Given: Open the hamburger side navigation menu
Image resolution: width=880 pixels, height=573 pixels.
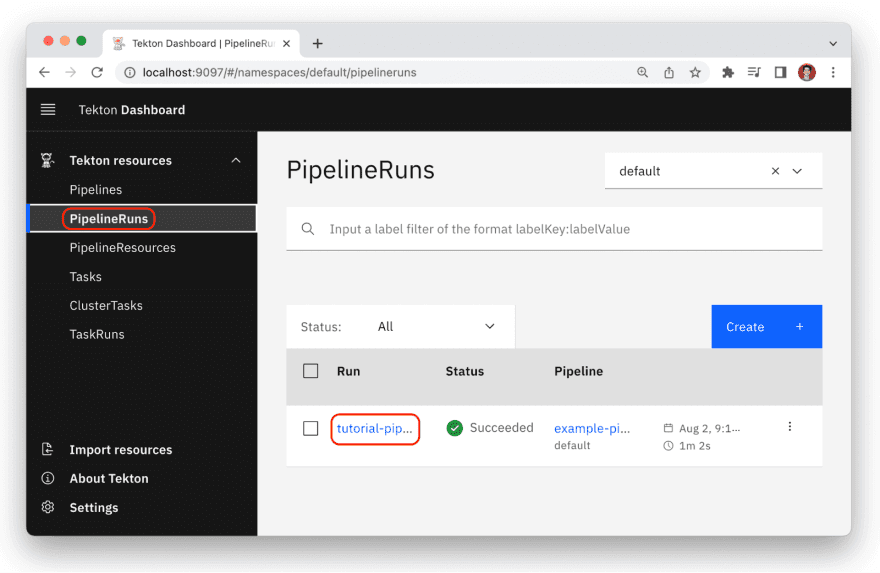Looking at the screenshot, I should (x=48, y=109).
